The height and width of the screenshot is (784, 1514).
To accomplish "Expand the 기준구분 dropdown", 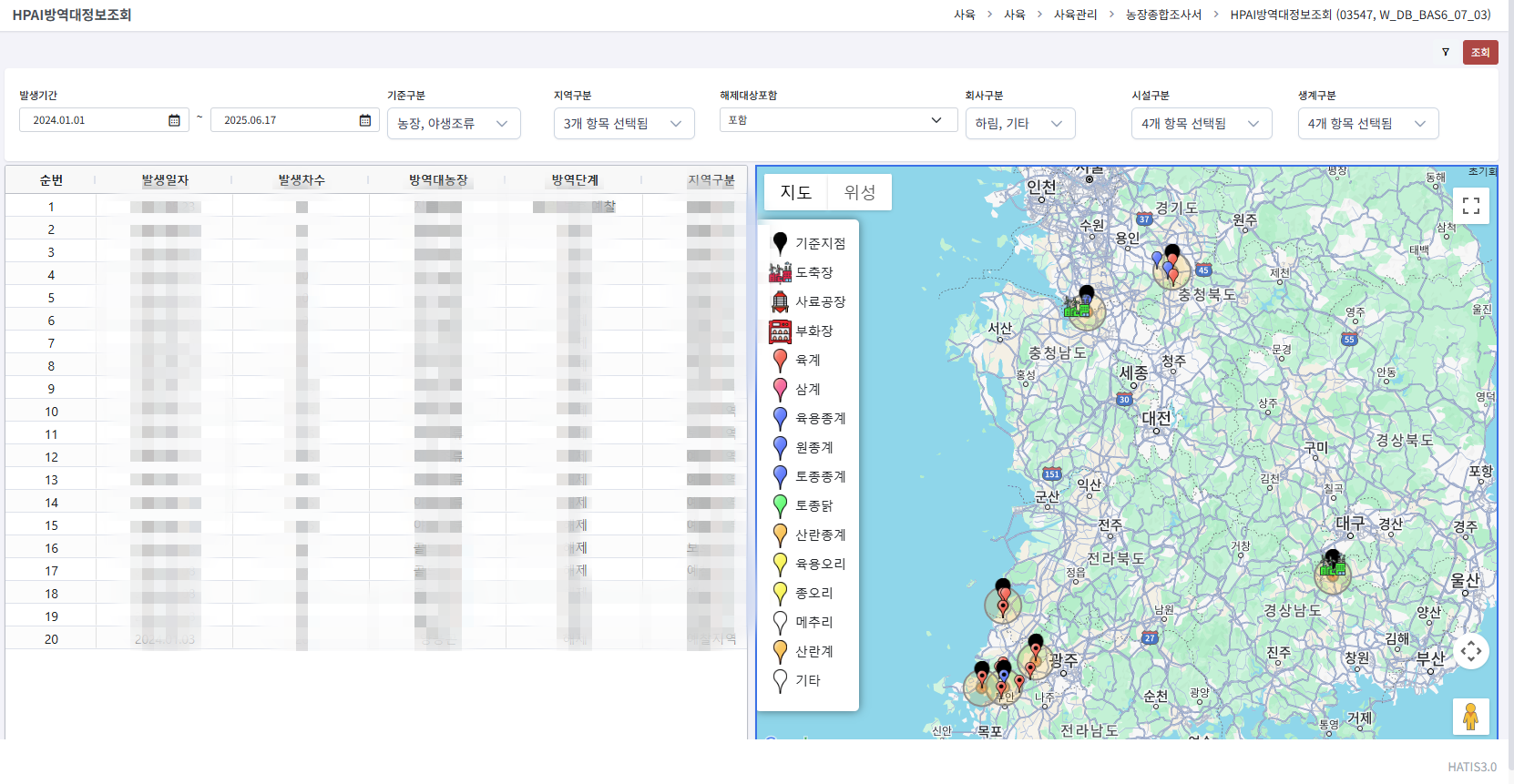I will (x=454, y=124).
